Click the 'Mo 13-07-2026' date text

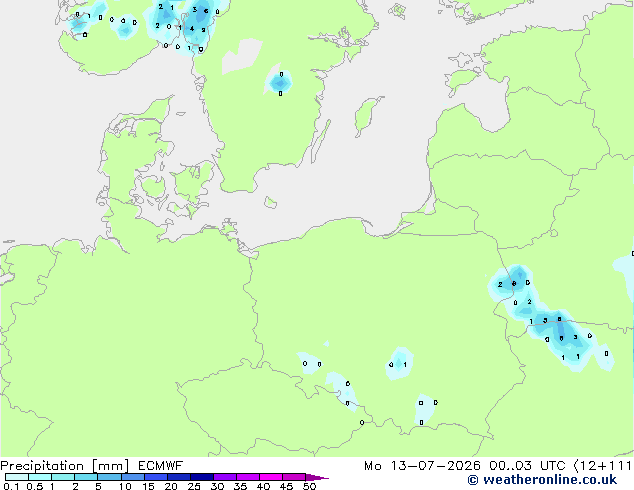tap(422, 466)
